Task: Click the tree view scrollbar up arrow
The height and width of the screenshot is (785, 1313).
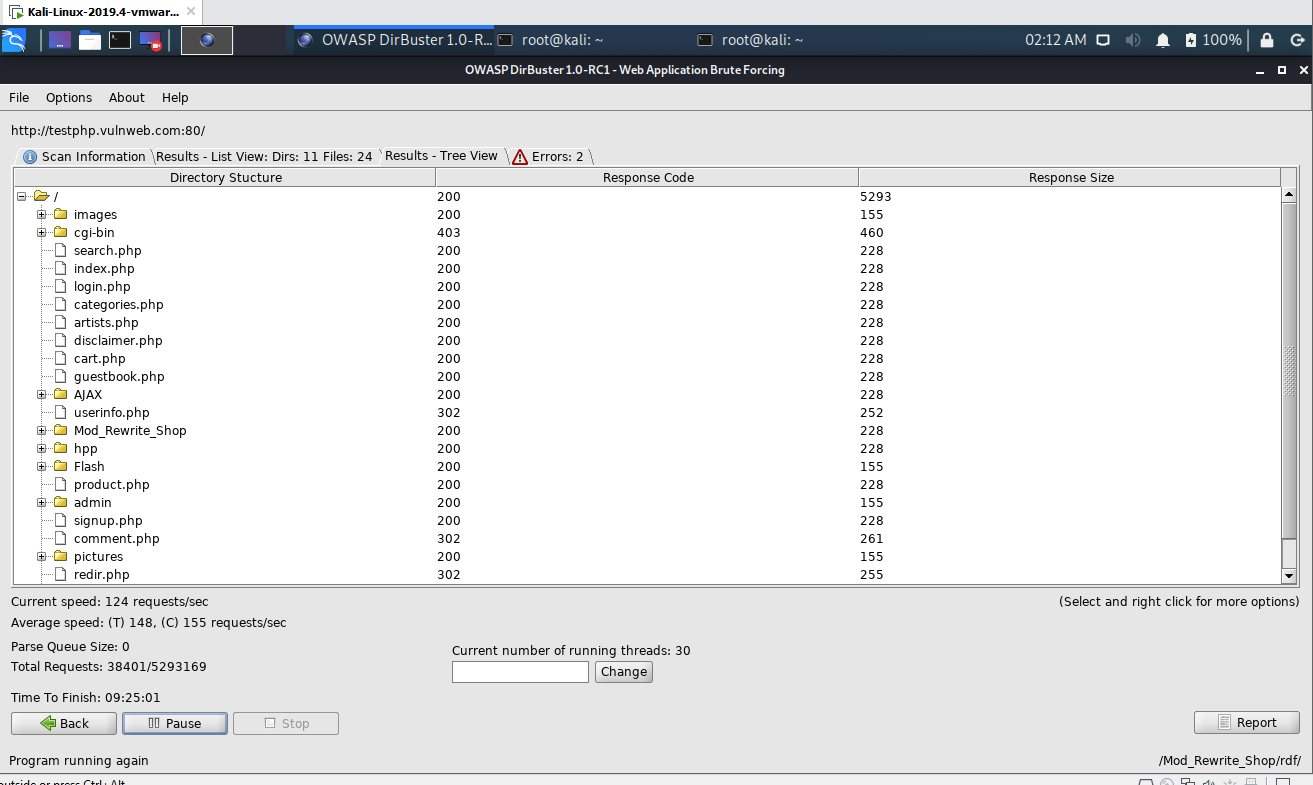Action: coord(1289,195)
